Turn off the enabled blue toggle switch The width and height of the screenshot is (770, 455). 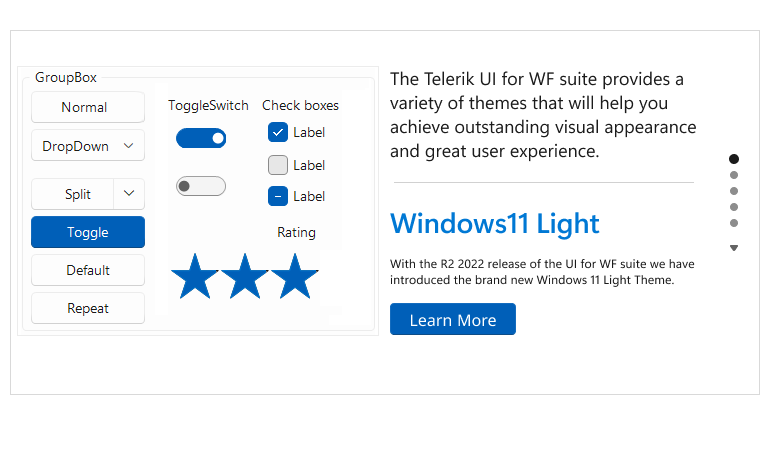click(201, 138)
